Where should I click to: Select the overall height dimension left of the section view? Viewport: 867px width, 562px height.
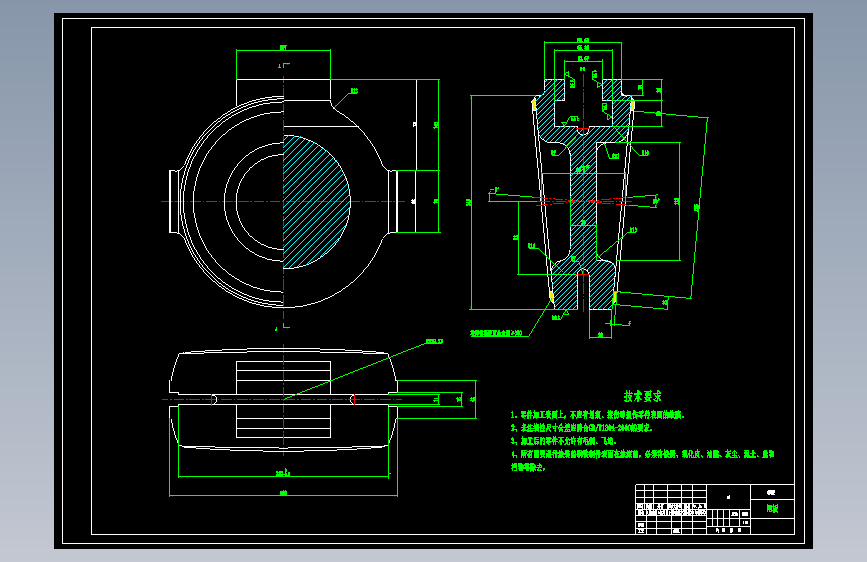point(469,202)
